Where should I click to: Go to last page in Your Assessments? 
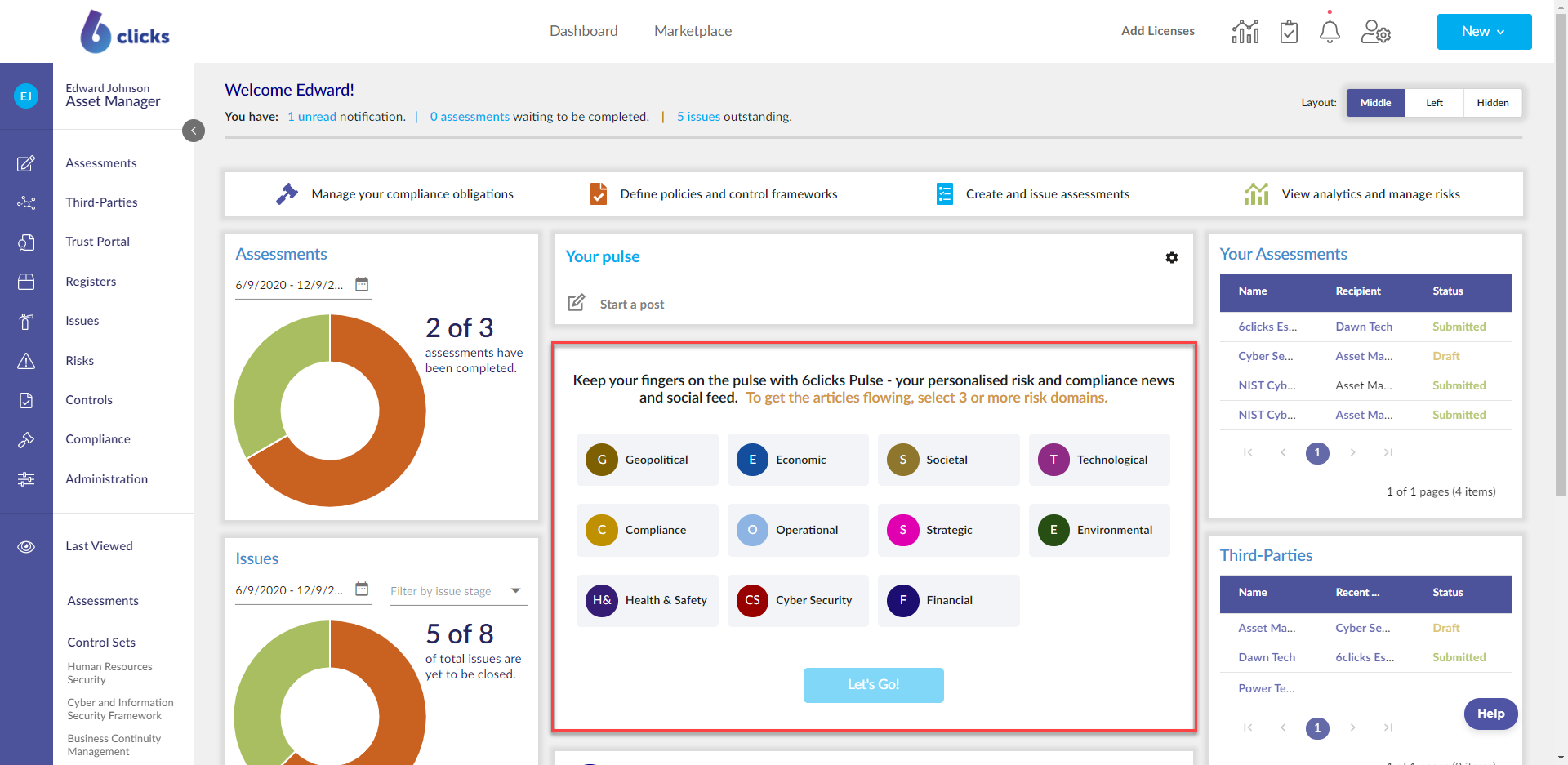click(x=1388, y=452)
